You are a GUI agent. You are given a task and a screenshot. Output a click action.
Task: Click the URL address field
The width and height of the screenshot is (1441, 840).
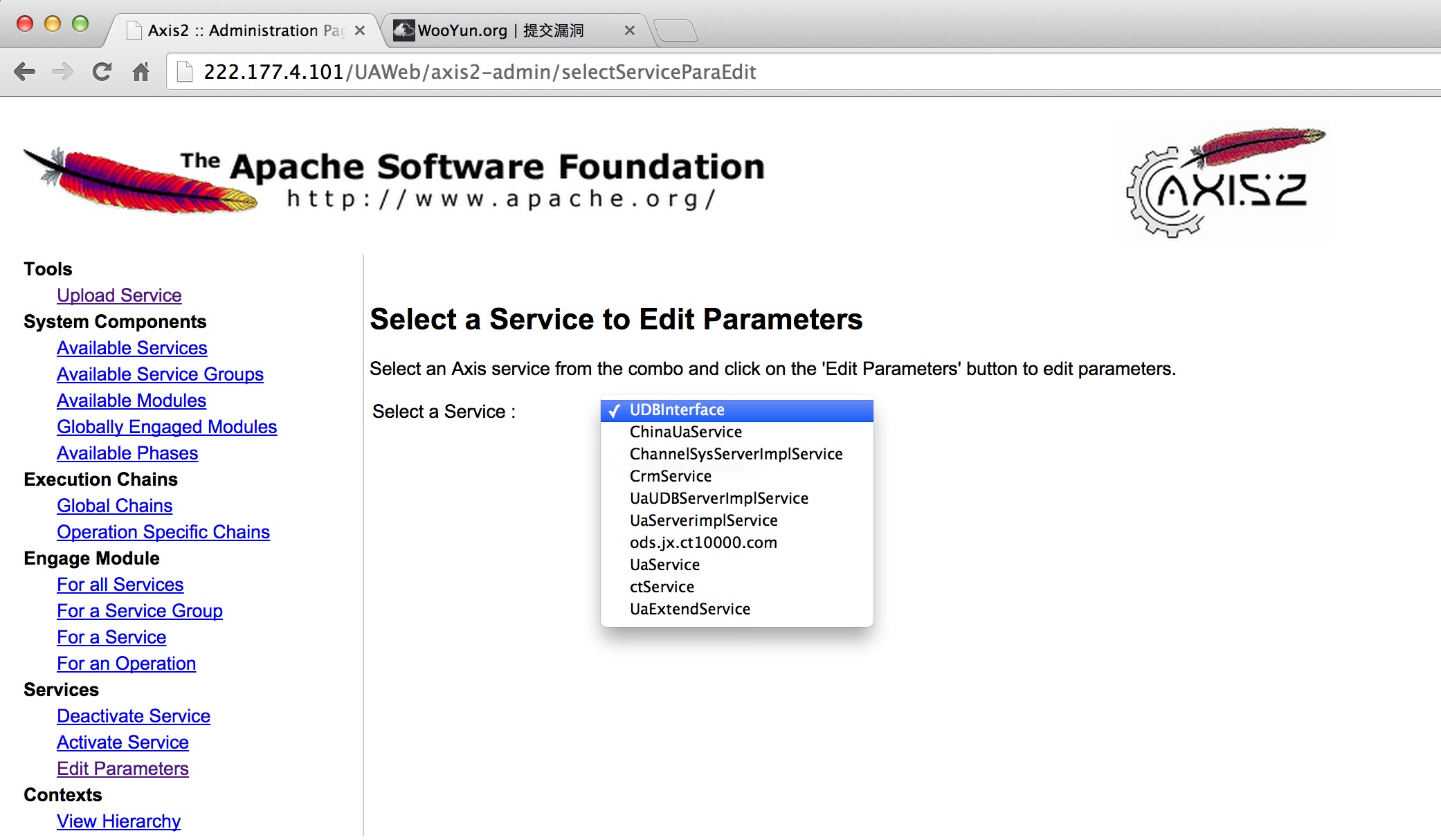(803, 72)
